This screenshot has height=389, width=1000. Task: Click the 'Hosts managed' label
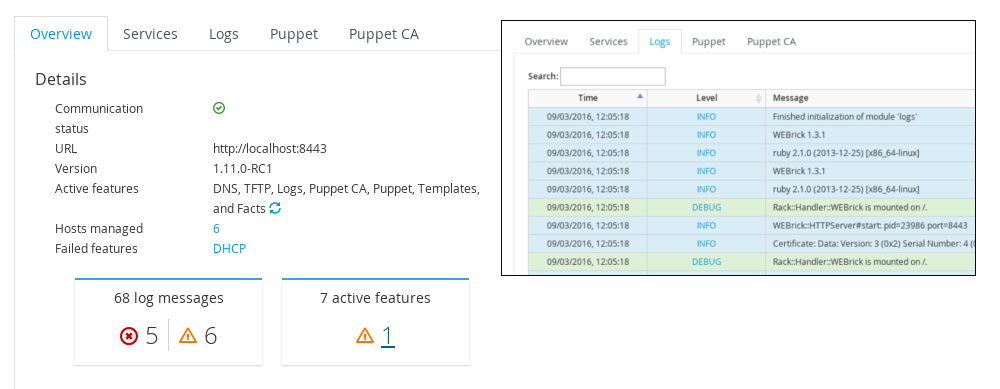point(99,228)
